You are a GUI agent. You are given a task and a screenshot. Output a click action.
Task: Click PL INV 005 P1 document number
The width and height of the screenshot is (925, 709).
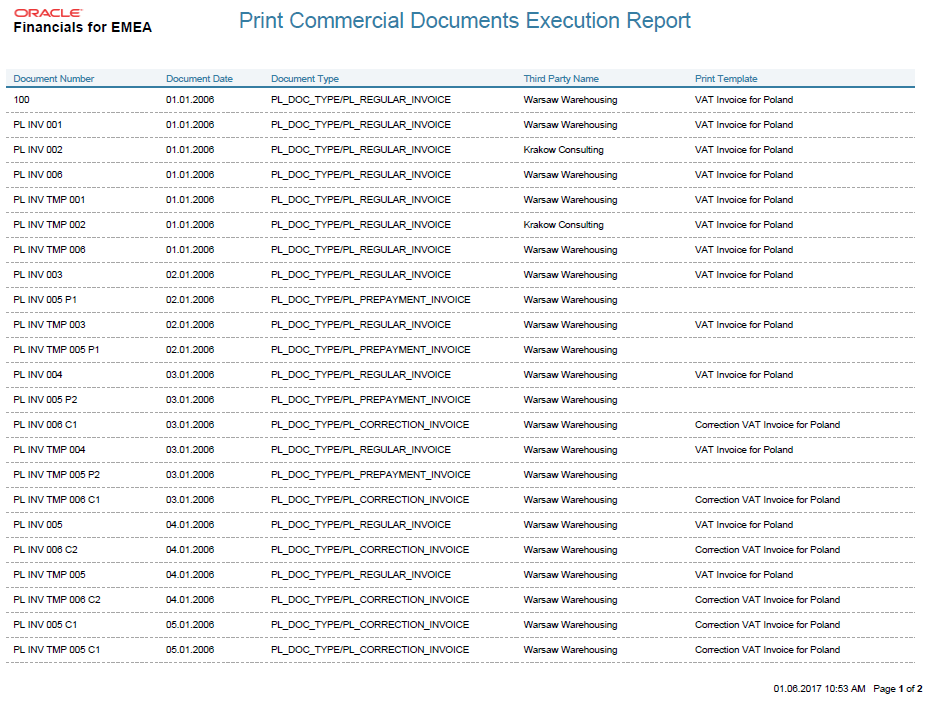pyautogui.click(x=45, y=300)
